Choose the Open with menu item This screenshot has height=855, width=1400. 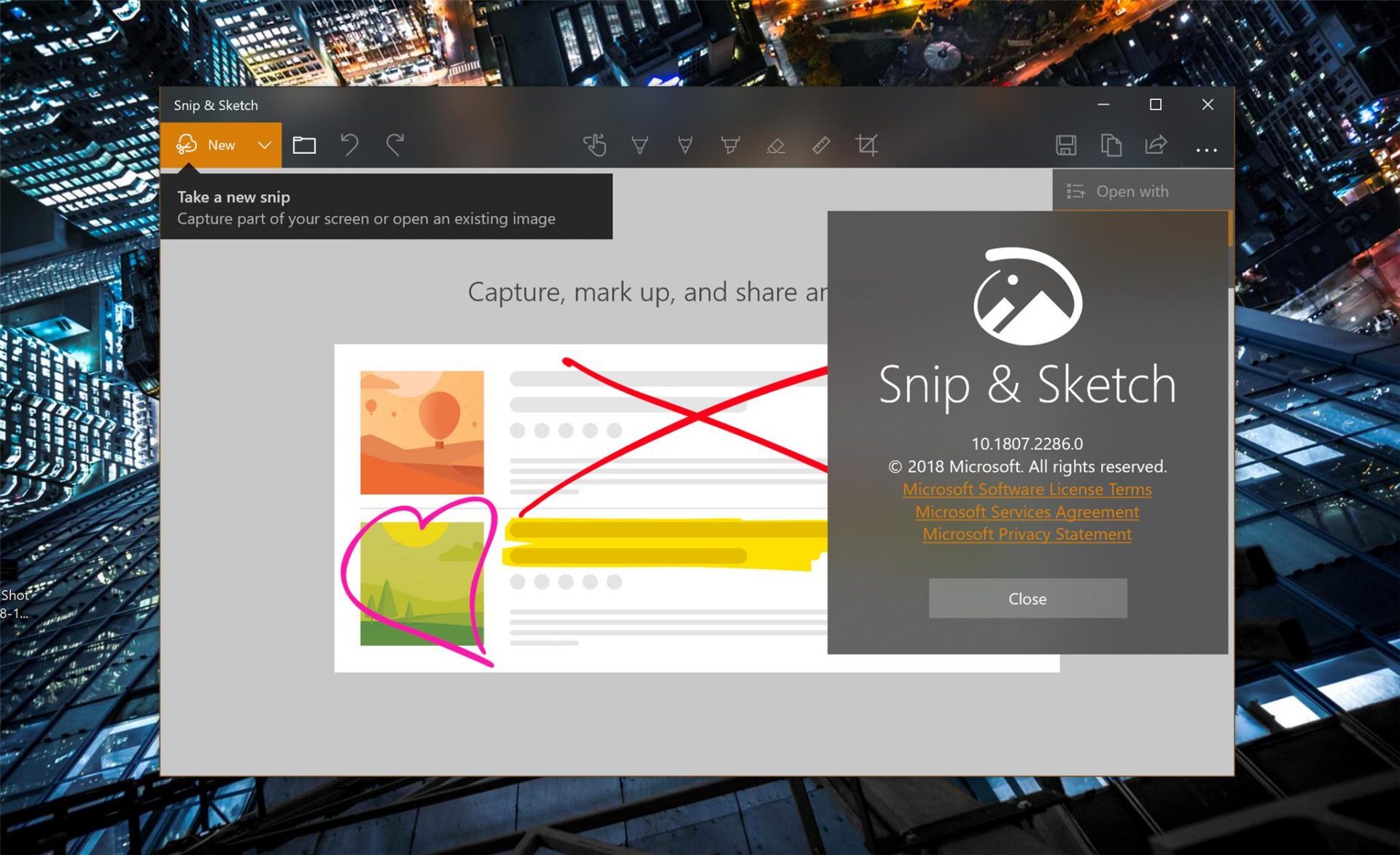coord(1132,191)
